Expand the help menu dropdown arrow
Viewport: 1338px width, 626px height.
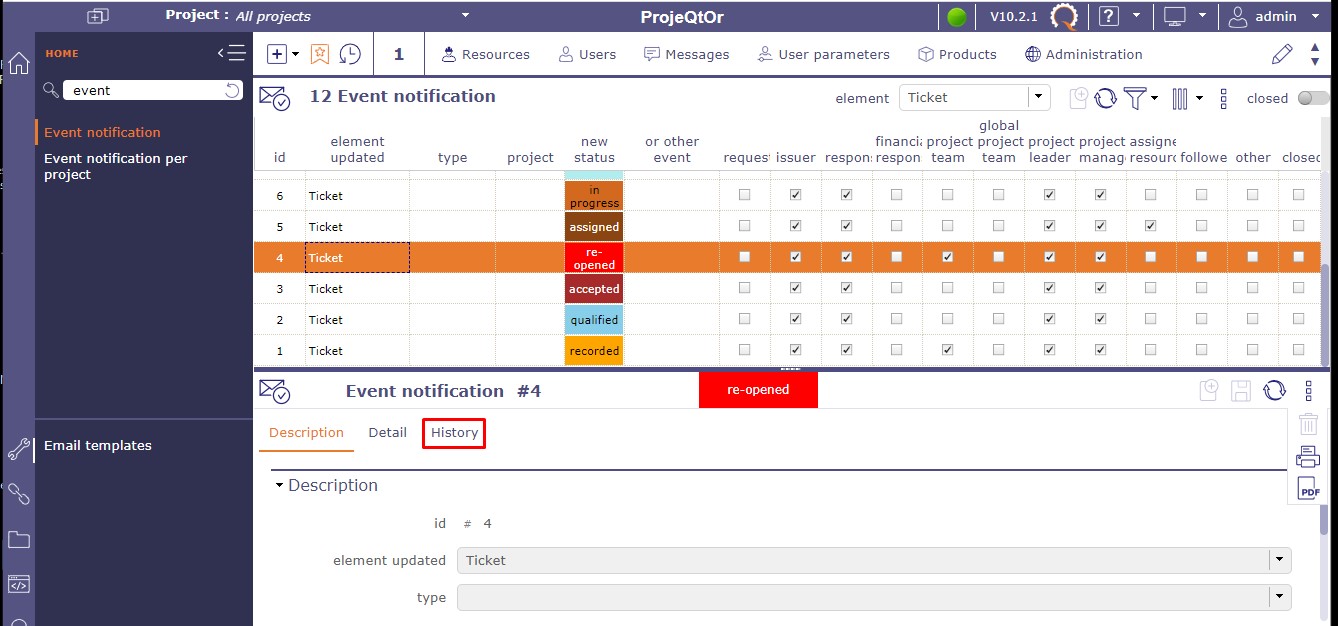pyautogui.click(x=1137, y=16)
